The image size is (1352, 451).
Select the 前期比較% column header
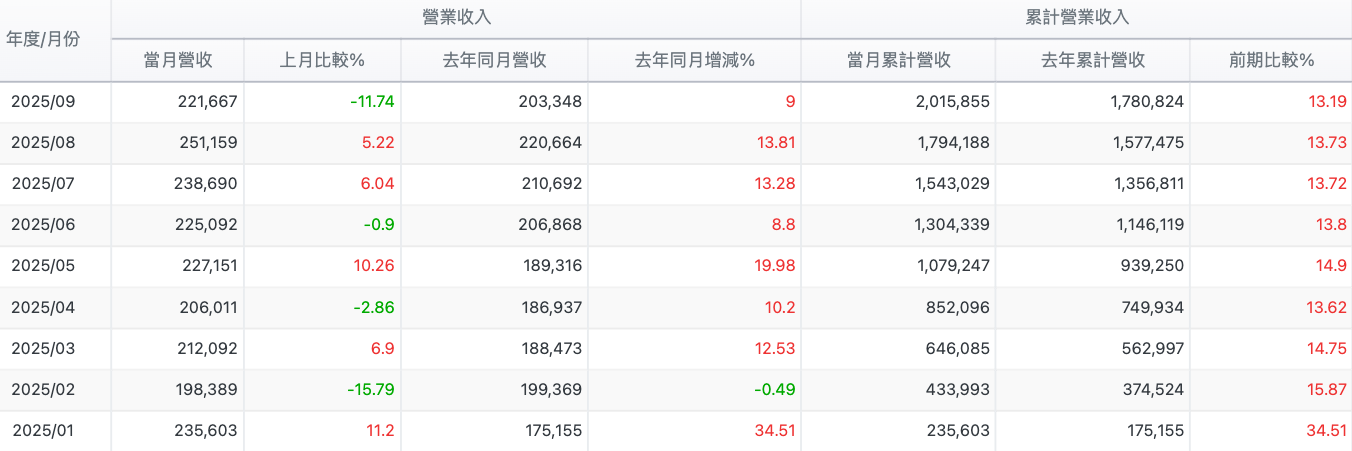pos(1271,60)
